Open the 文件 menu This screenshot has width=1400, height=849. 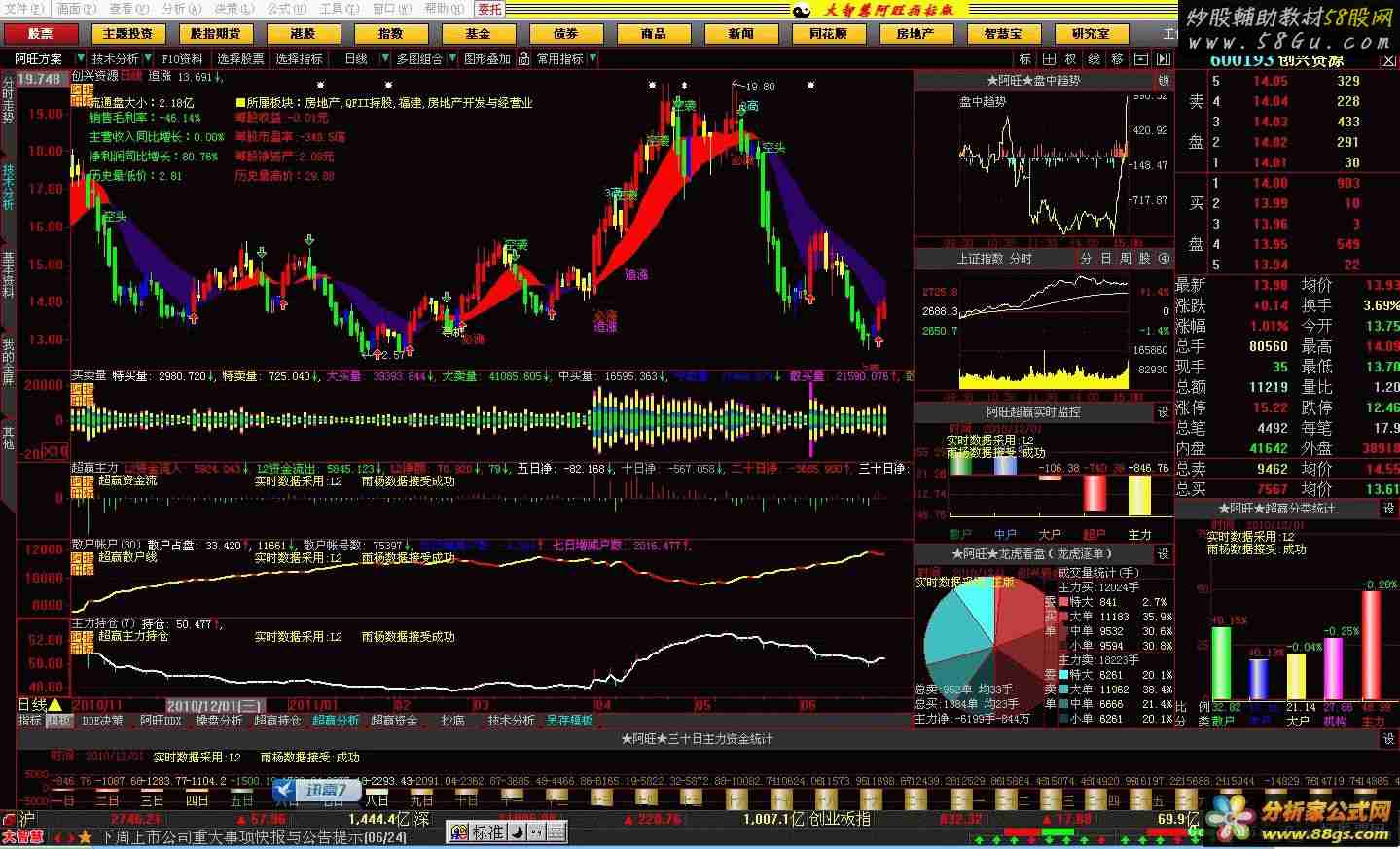coord(24,9)
